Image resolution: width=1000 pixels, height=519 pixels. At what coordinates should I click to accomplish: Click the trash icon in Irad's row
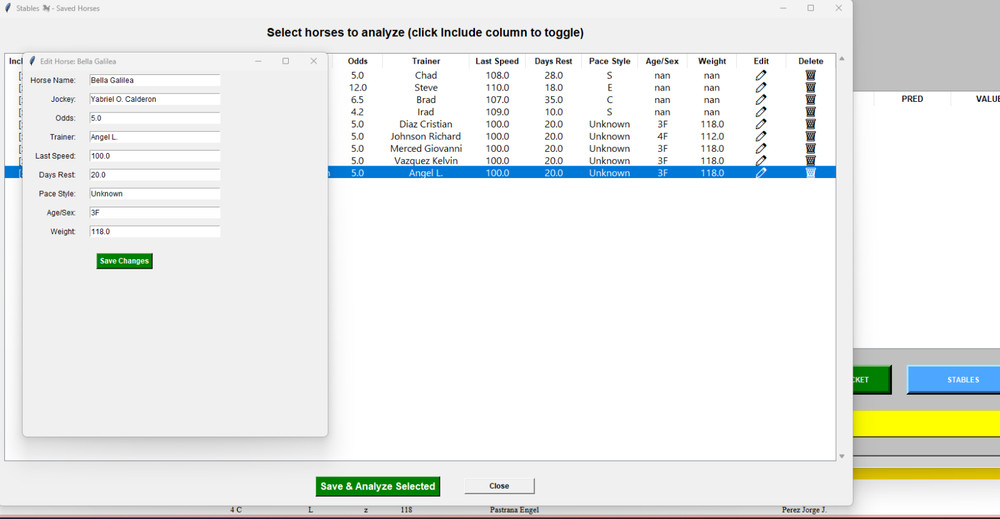(x=810, y=112)
